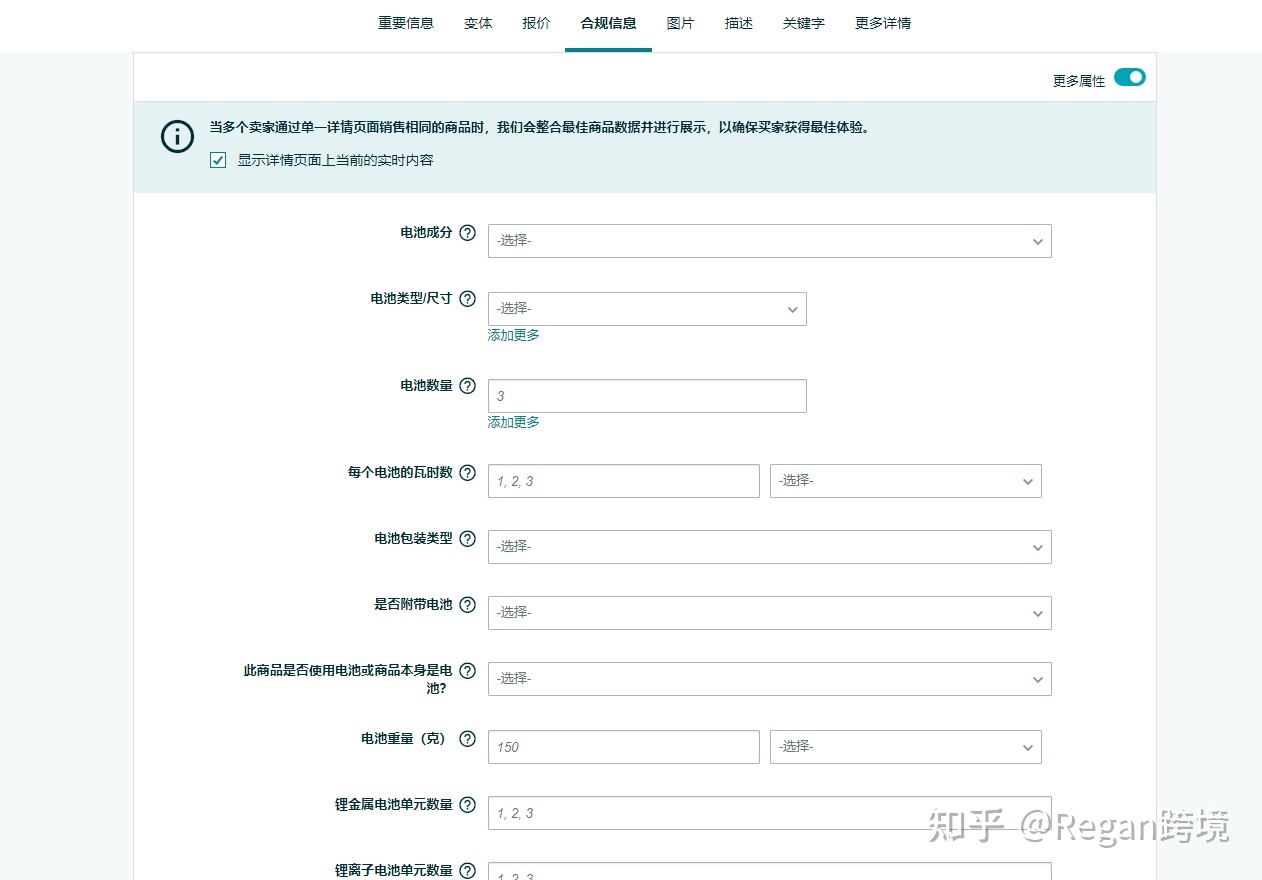Show help for 每个电池的瓦时数
The image size is (1262, 880).
pyautogui.click(x=467, y=473)
